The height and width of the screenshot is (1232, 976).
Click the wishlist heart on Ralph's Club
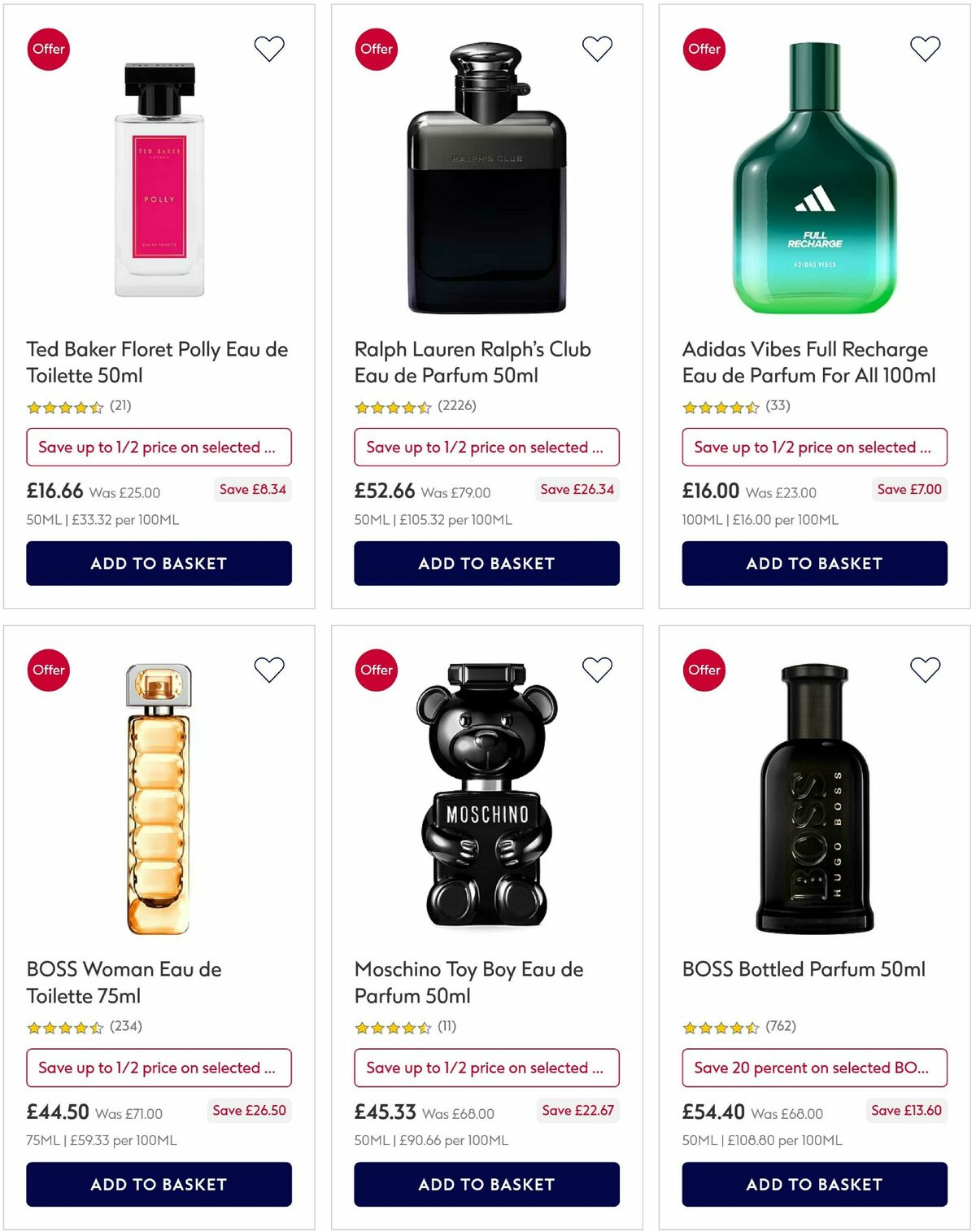[x=598, y=48]
